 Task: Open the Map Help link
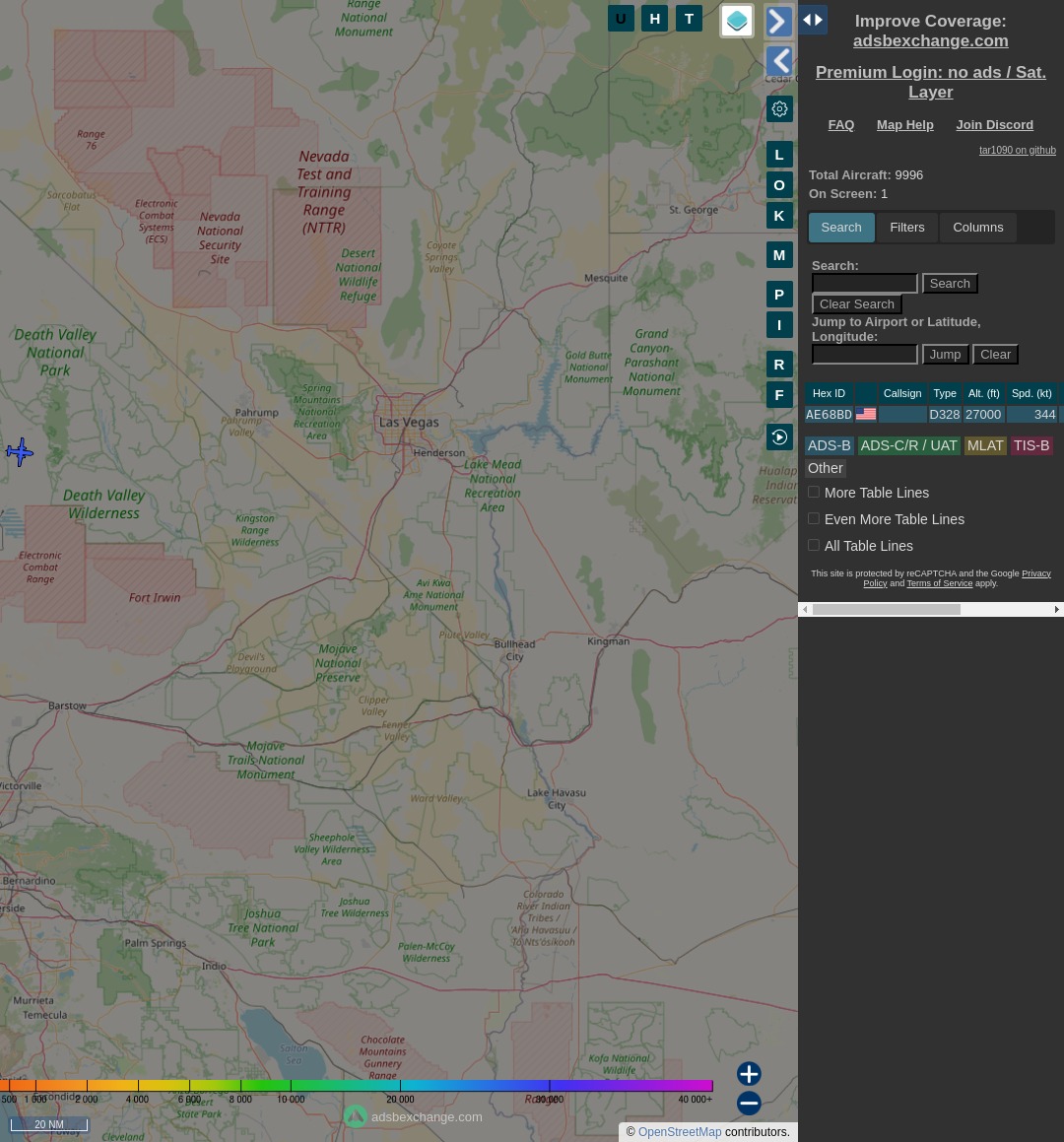coord(905,124)
